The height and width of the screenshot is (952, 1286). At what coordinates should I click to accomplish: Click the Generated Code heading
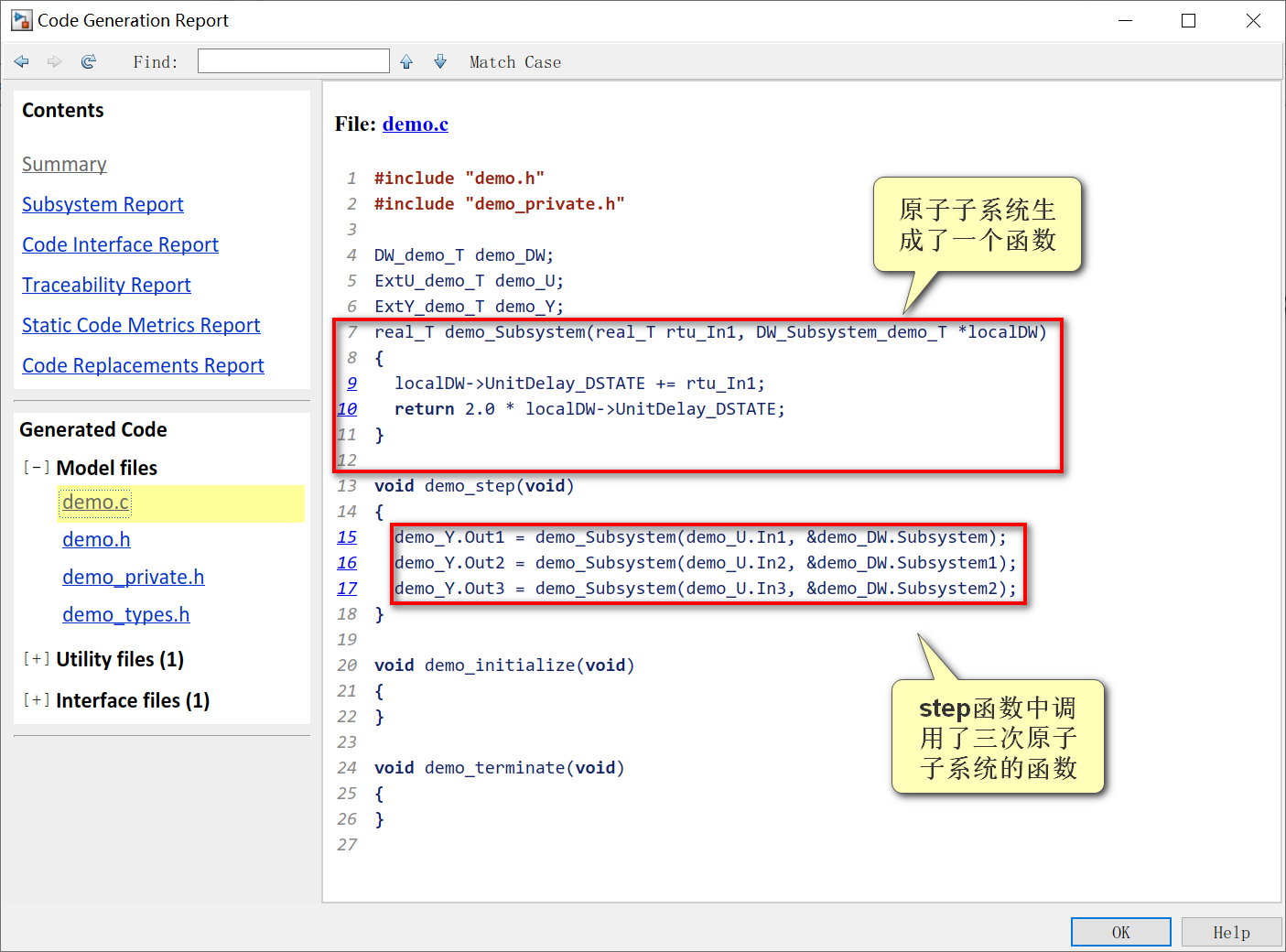[93, 430]
